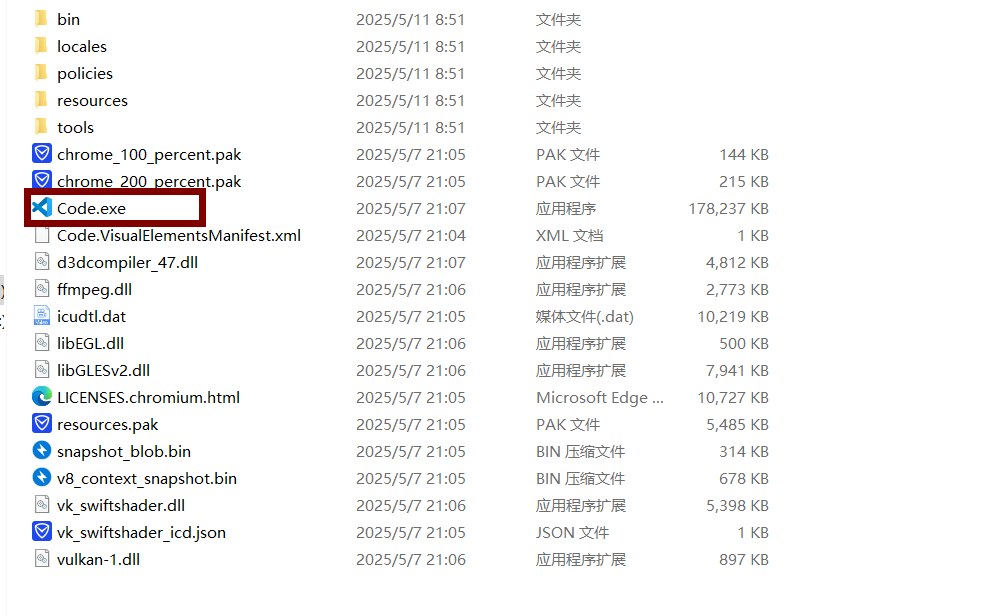Click the blank icon of Code.VisualElementsManifest.xml

(x=42, y=235)
